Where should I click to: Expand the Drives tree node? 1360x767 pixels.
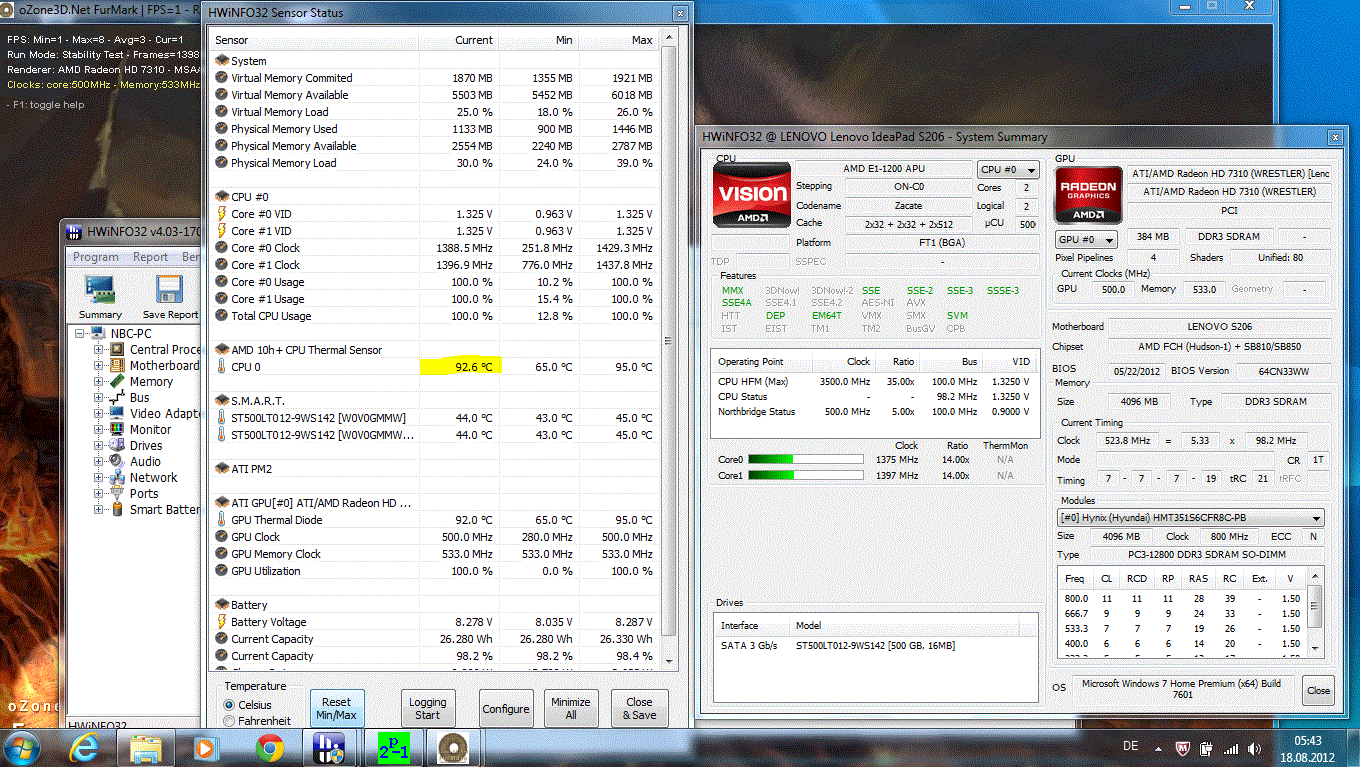(x=99, y=445)
